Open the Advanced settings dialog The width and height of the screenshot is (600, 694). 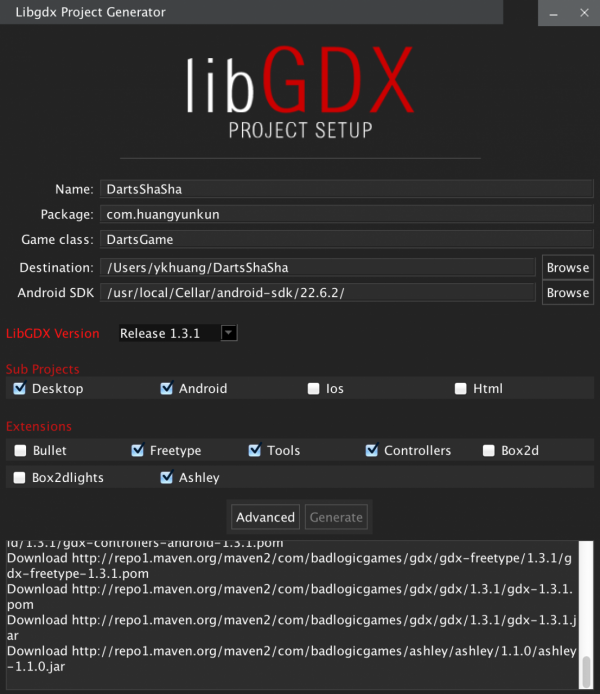coord(265,517)
